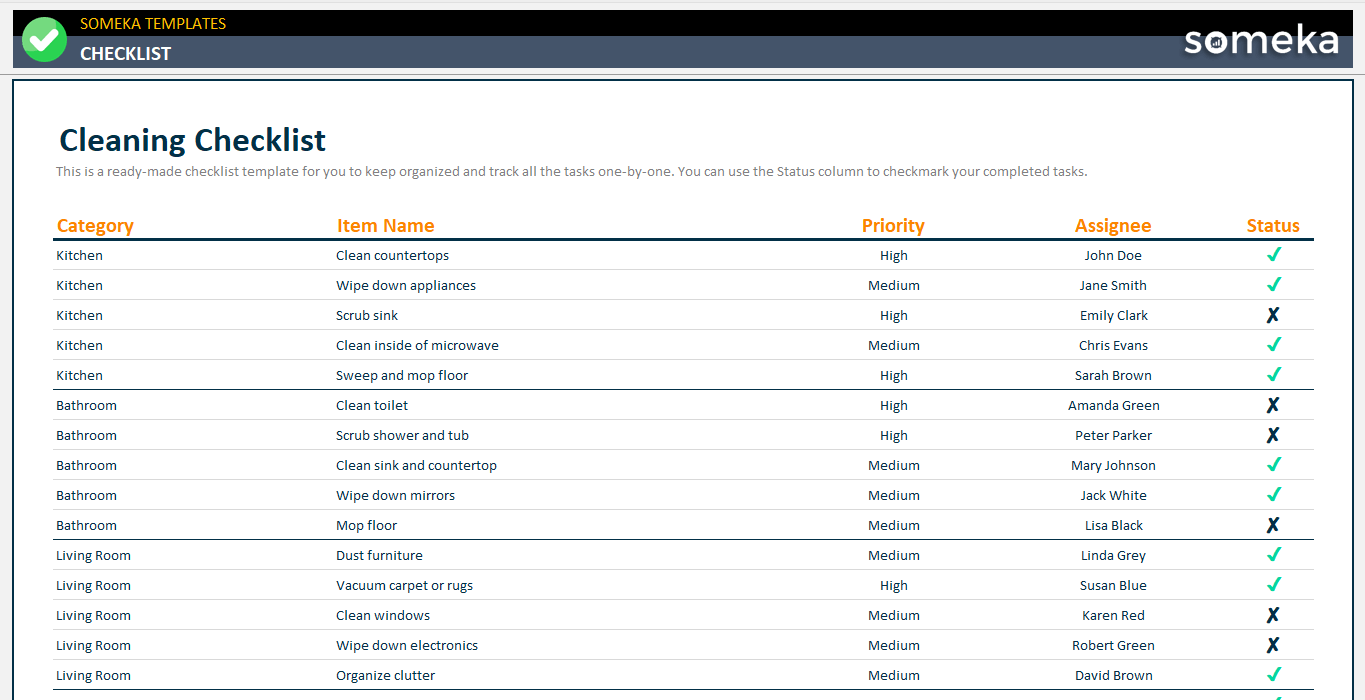Screen dimensions: 1365x700
Task: Click assignee Susan Blue
Action: pos(1113,586)
